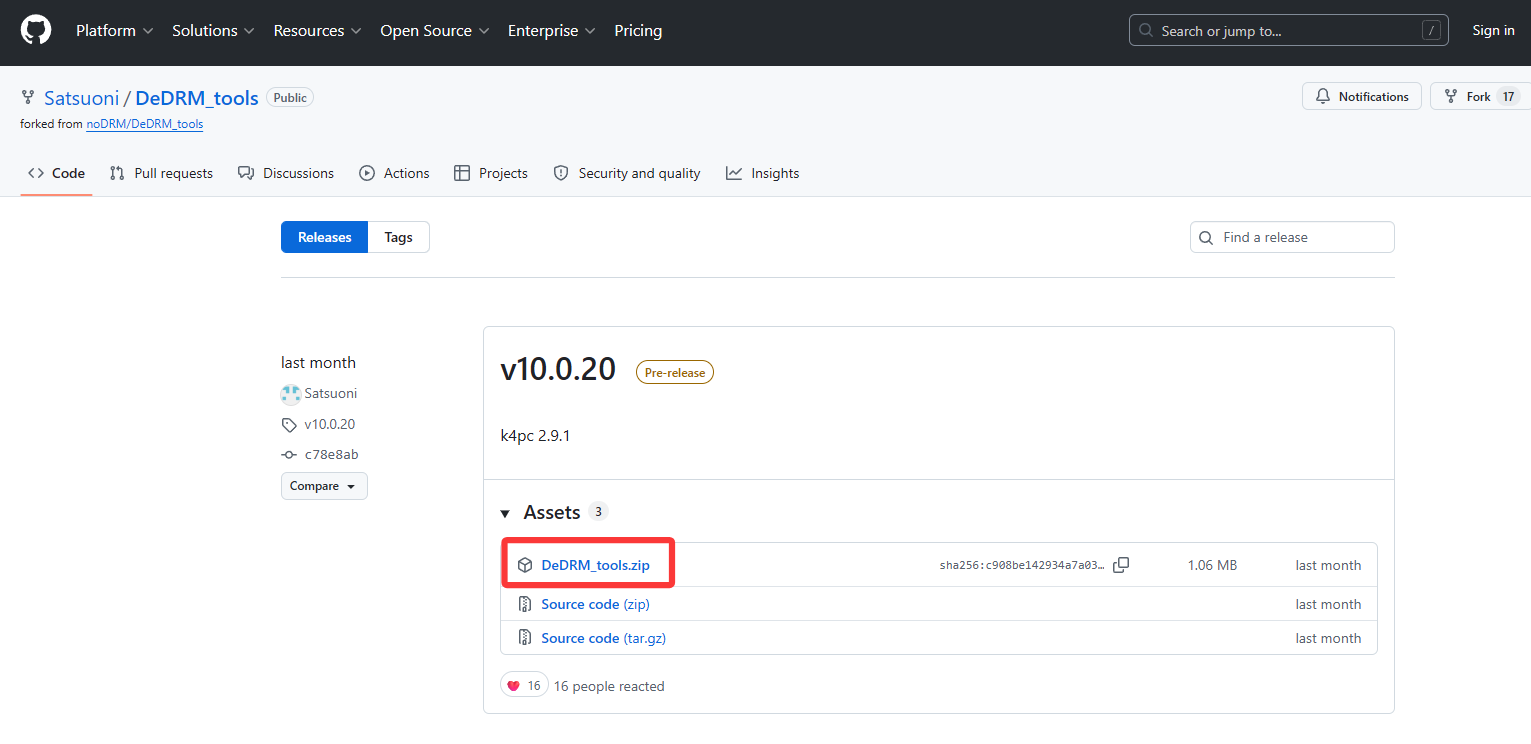
Task: Open Satsuoni author link in release sidebar
Action: (331, 394)
